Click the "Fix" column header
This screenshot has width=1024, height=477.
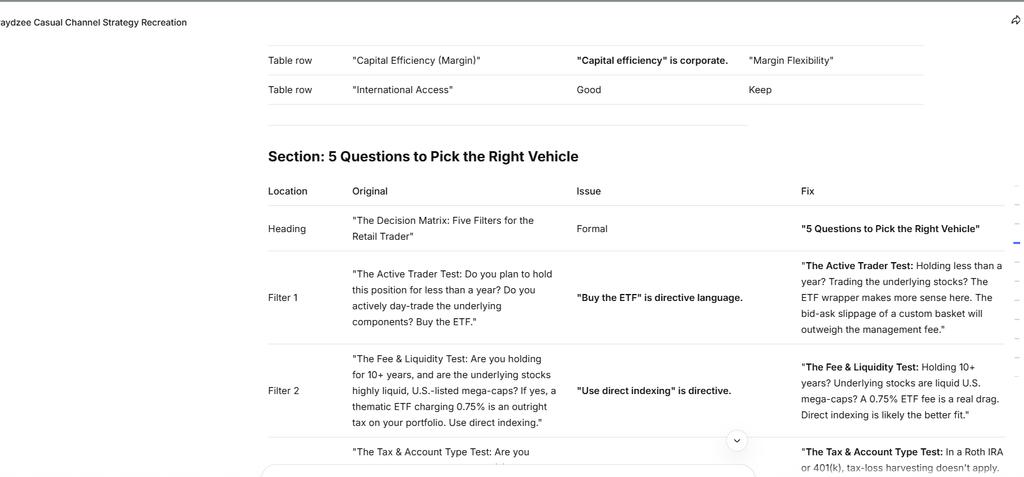pyautogui.click(x=808, y=191)
